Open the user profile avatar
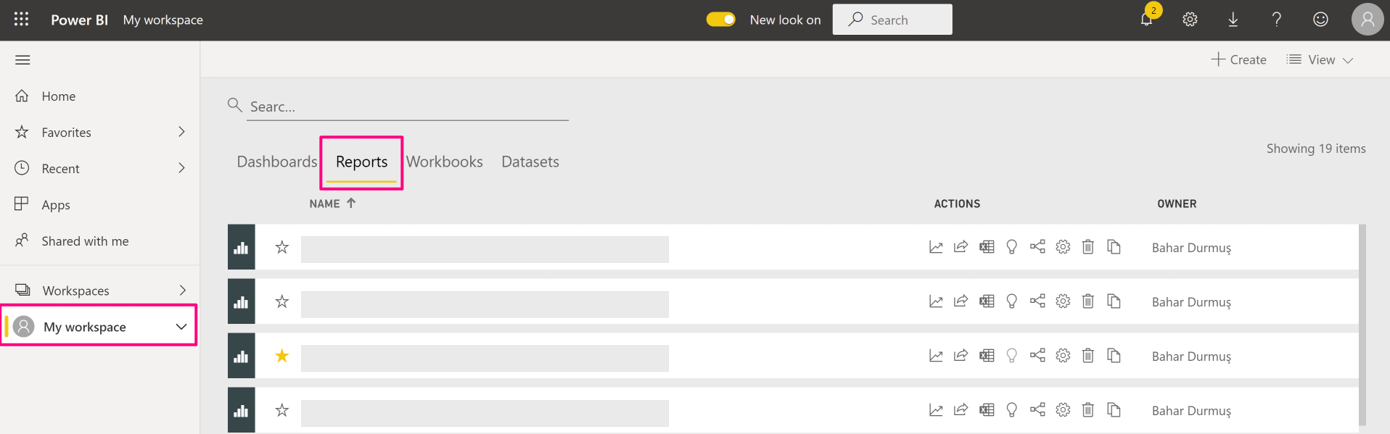The image size is (1390, 434). coord(1367,19)
